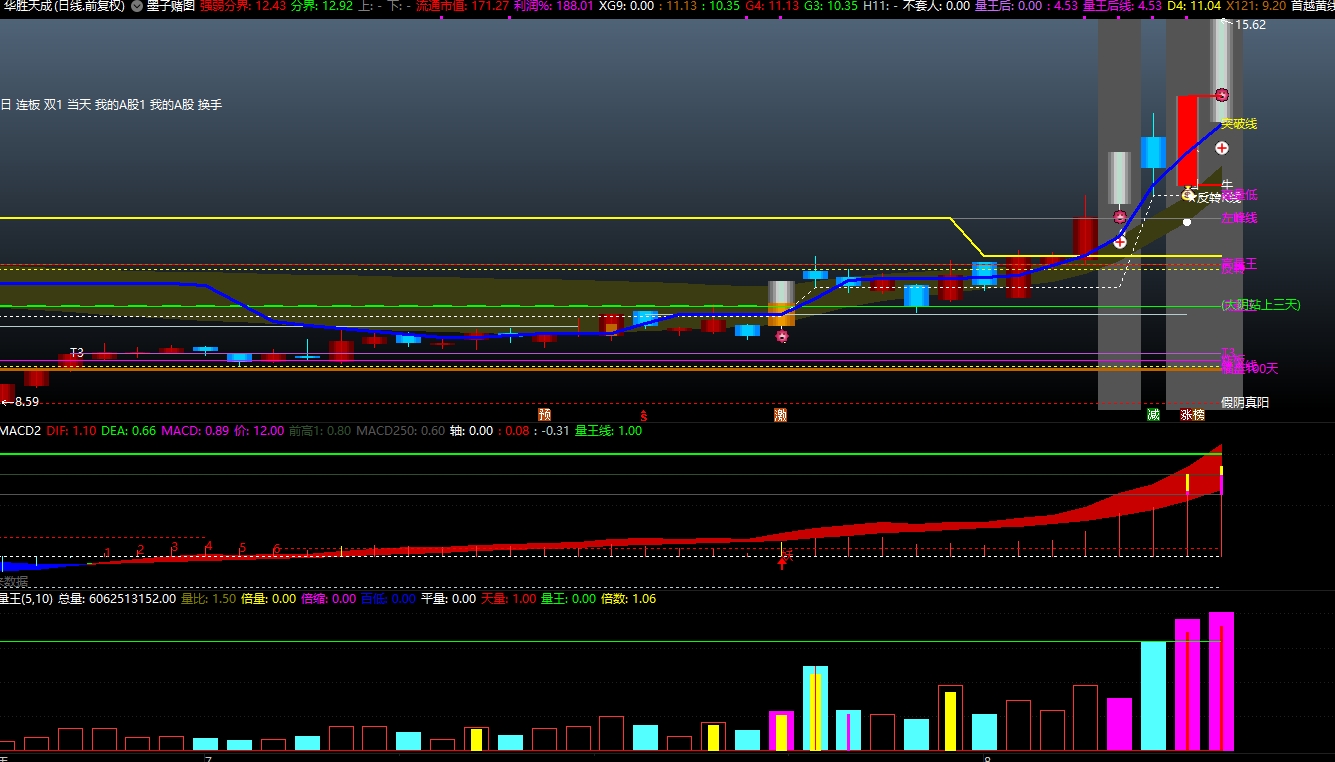Click the 激 marker icon on time axis
1335x762 pixels.
(x=780, y=414)
